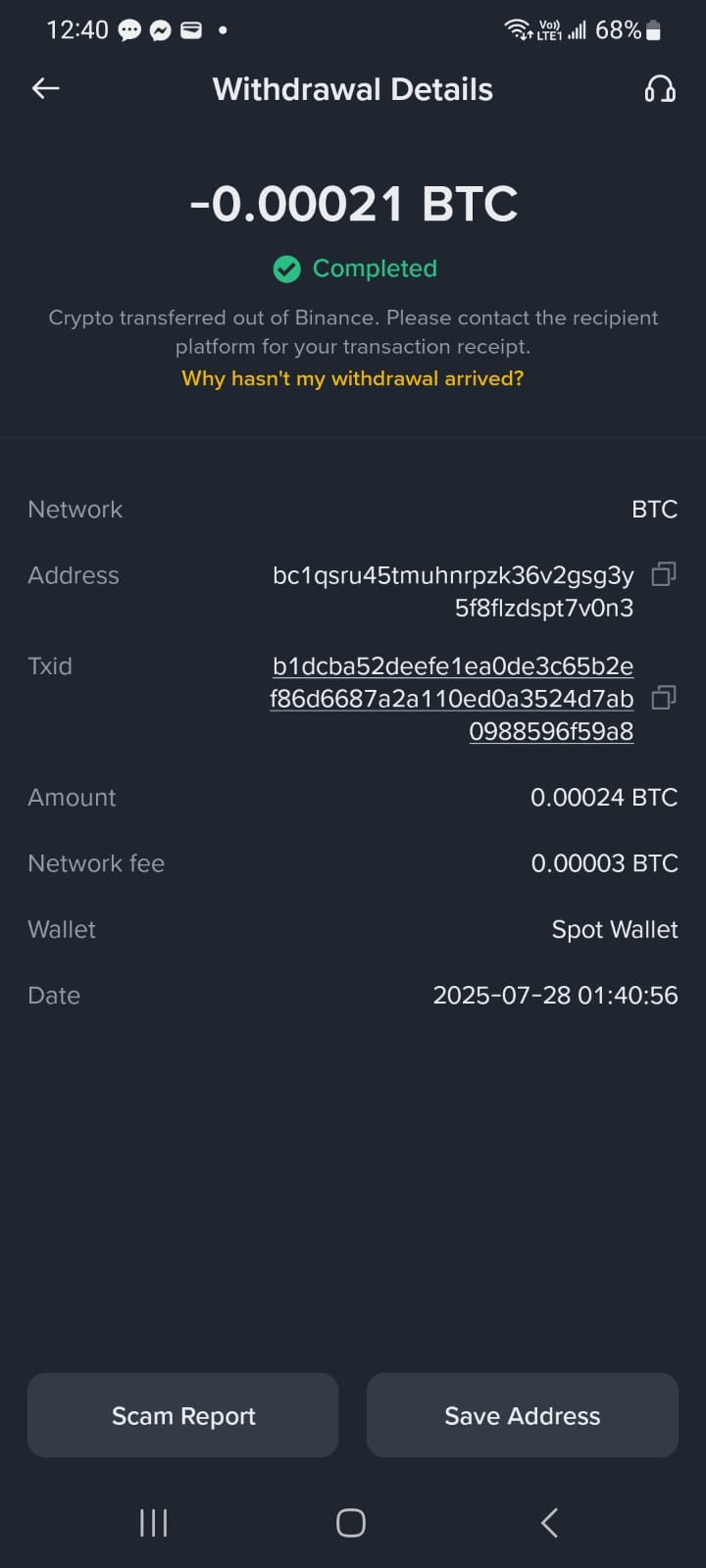Tap the back arrow in the header
This screenshot has width=706, height=1568.
point(46,88)
